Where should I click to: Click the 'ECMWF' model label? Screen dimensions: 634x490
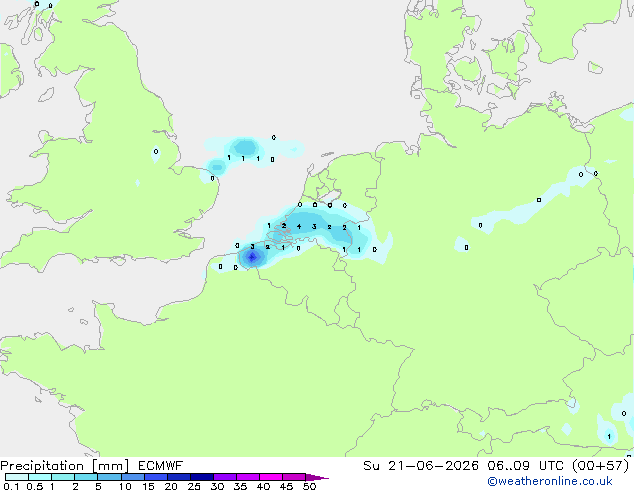pos(161,466)
